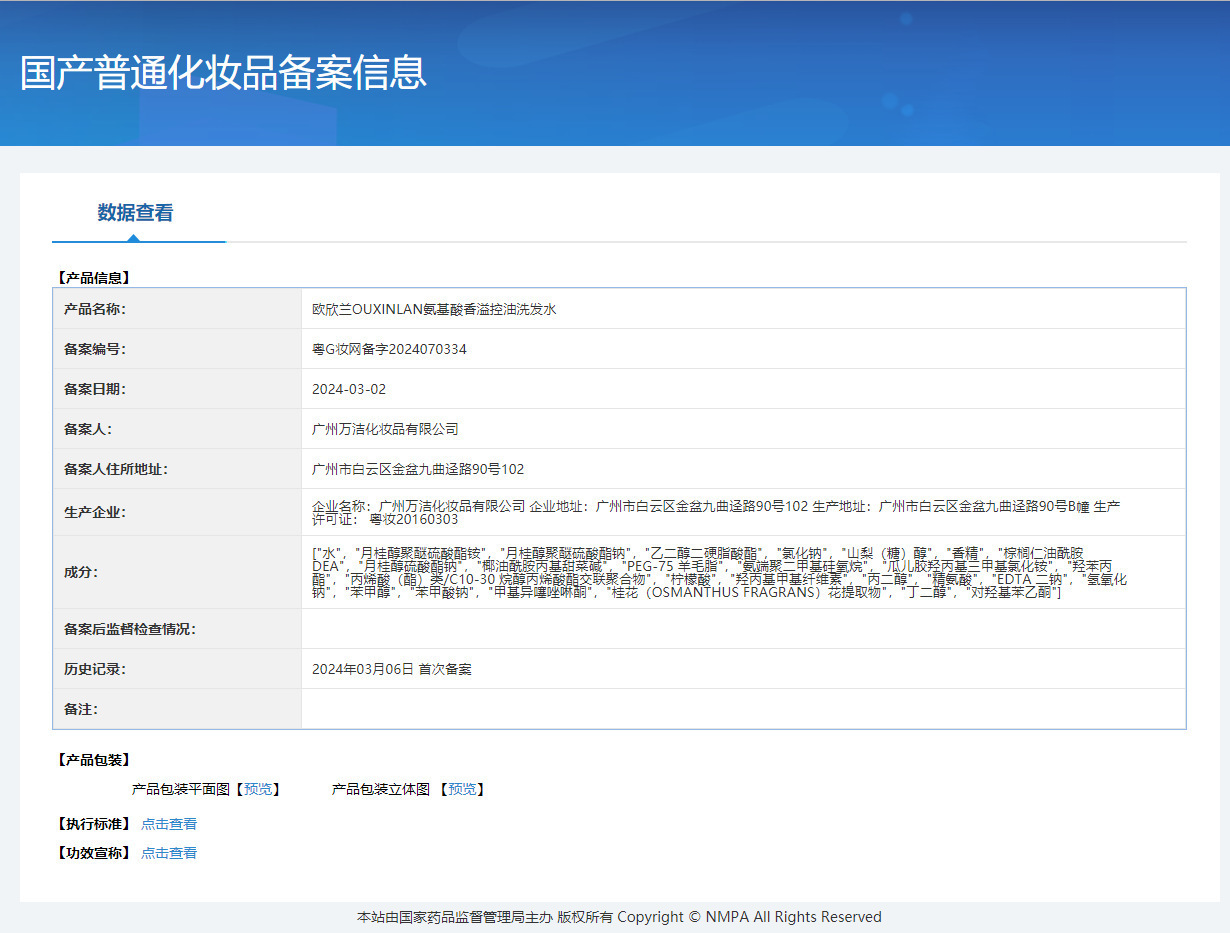Select product name 欧欣兰OUXINLAN氨基酸香溢控油洗发水
This screenshot has height=933, width=1230.
tap(434, 309)
